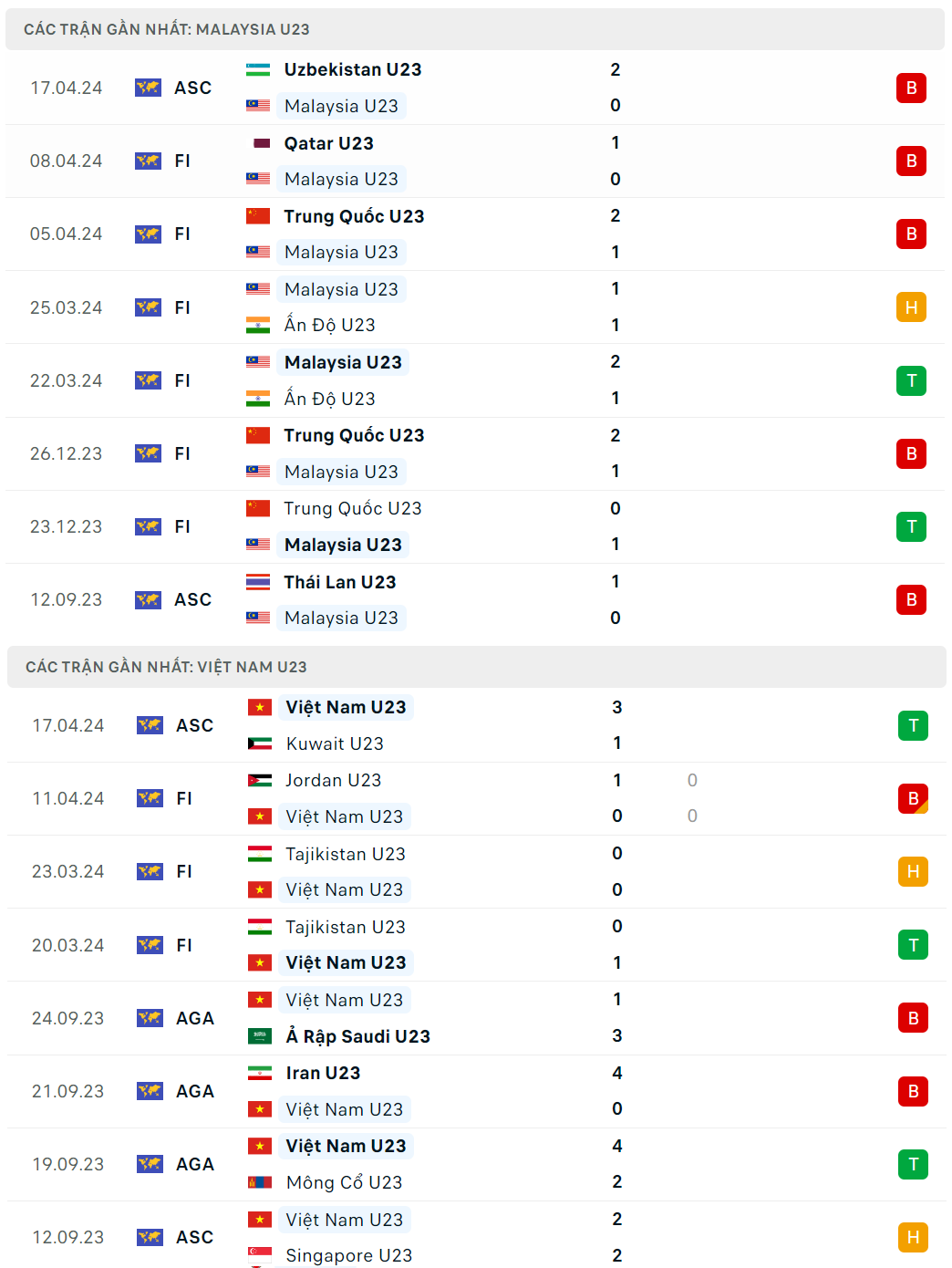The image size is (952, 1268).
Task: Click the red B badge on the Jordan match
Action: [x=911, y=798]
